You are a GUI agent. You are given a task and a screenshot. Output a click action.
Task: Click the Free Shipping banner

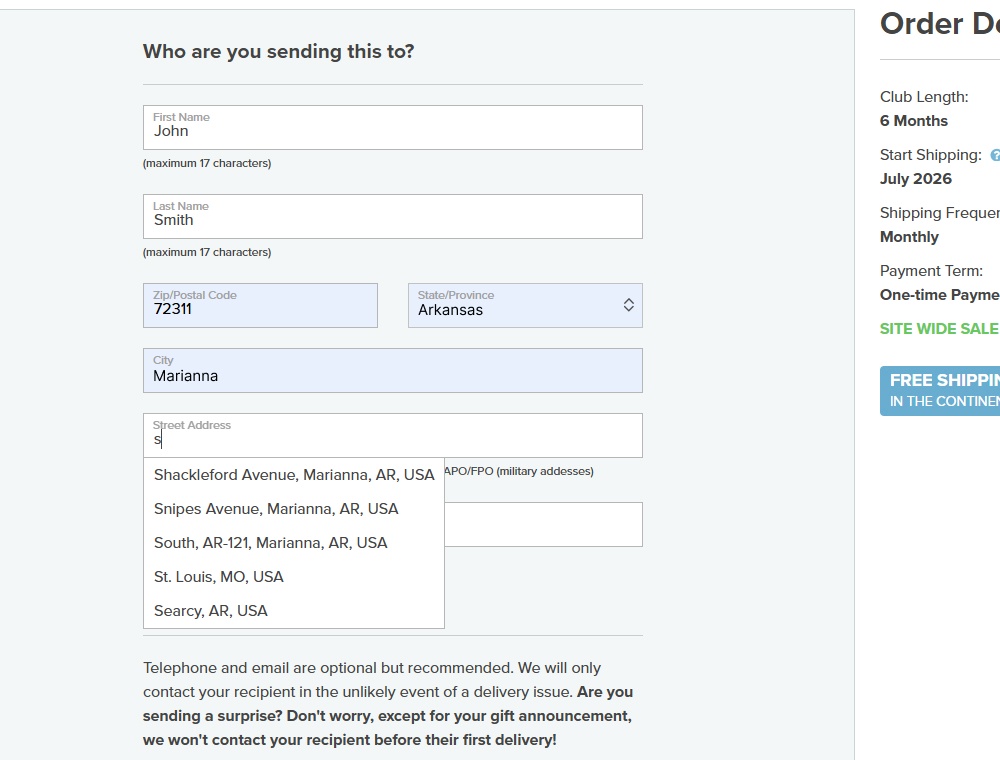click(x=940, y=391)
